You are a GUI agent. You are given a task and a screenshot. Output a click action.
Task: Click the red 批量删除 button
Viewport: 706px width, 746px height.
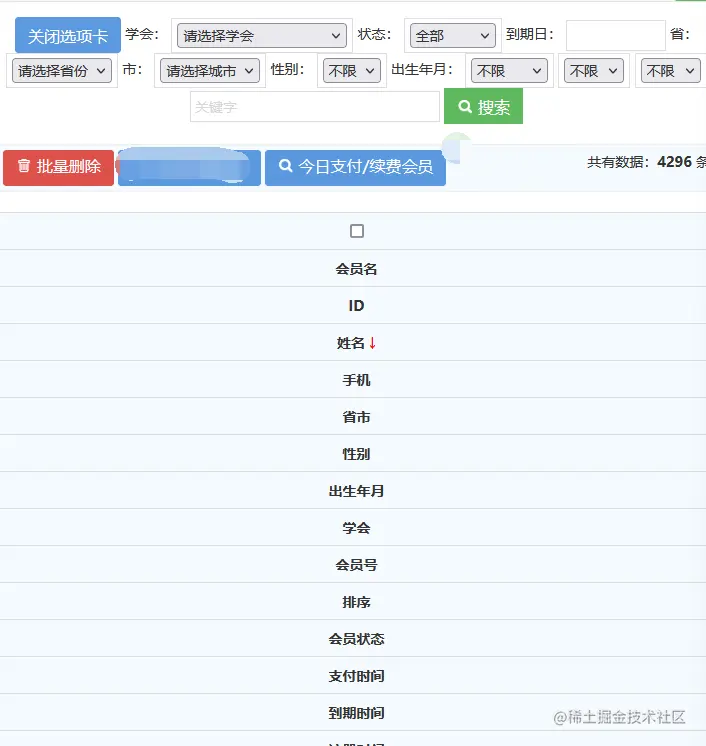click(59, 167)
